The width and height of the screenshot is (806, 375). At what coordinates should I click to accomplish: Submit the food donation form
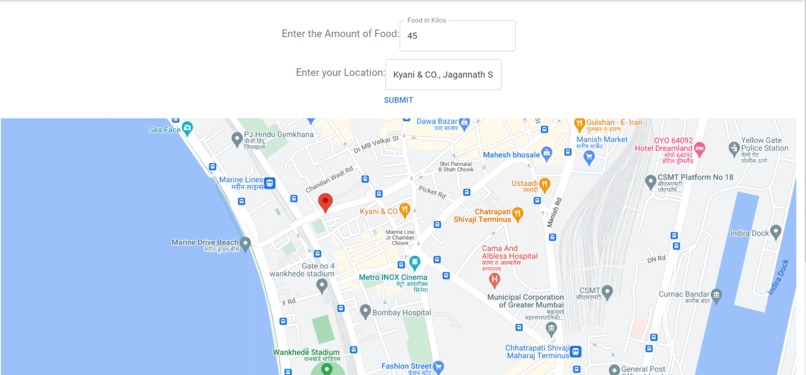pyautogui.click(x=398, y=100)
